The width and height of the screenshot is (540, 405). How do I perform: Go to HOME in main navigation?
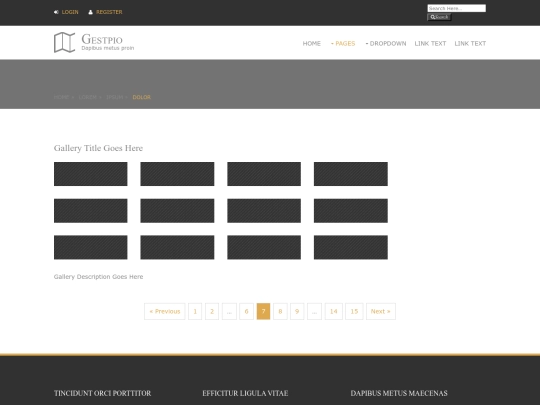coord(312,43)
